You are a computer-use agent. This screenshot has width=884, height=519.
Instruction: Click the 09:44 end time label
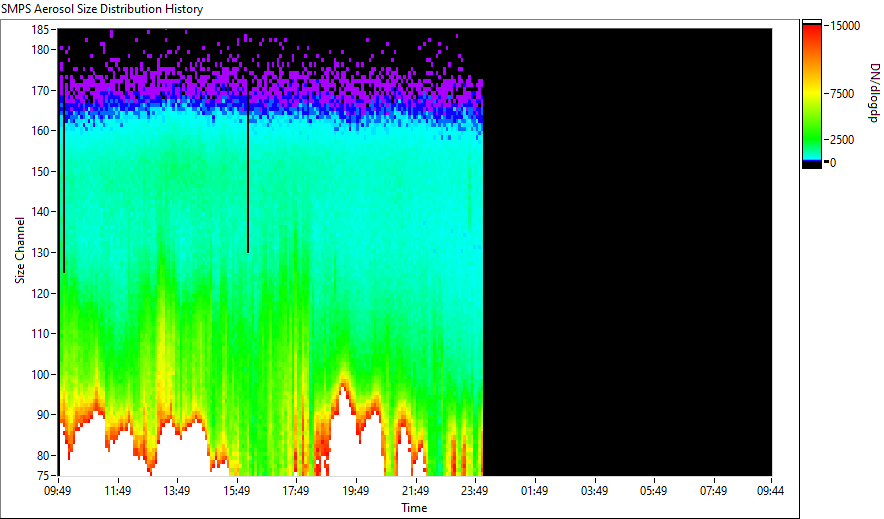(x=770, y=491)
